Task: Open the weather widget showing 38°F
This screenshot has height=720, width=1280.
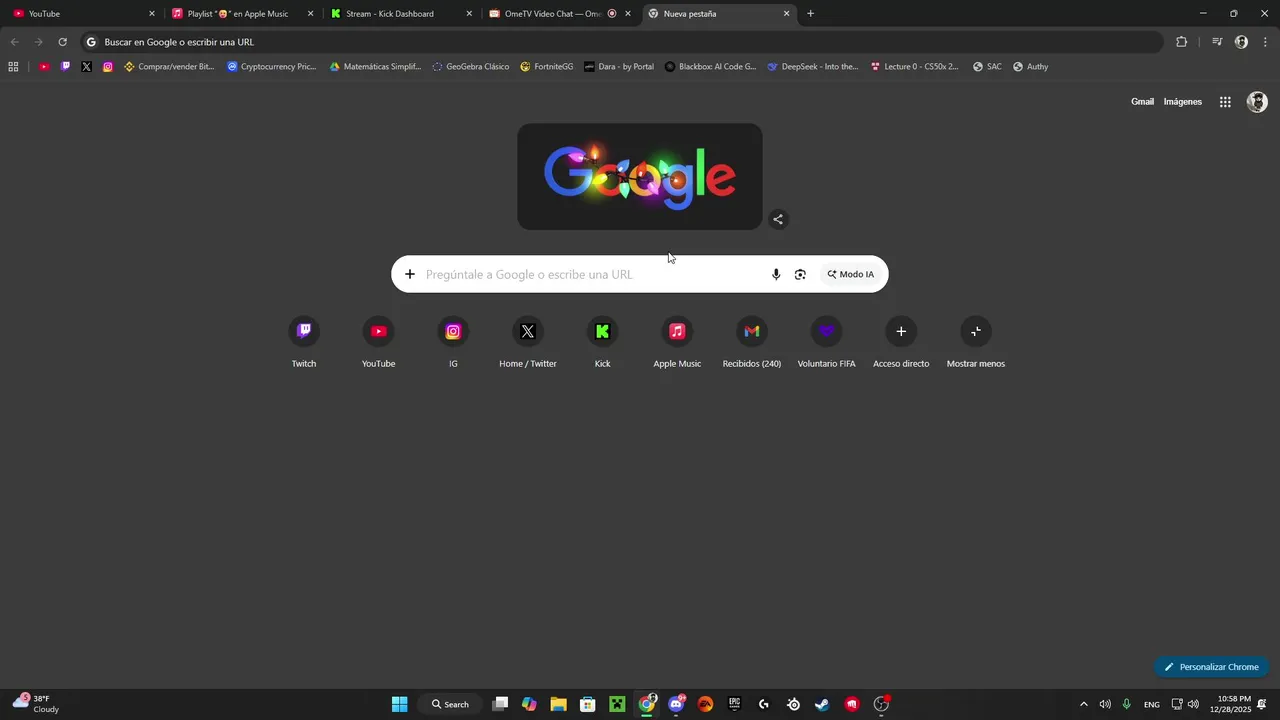Action: [36, 704]
